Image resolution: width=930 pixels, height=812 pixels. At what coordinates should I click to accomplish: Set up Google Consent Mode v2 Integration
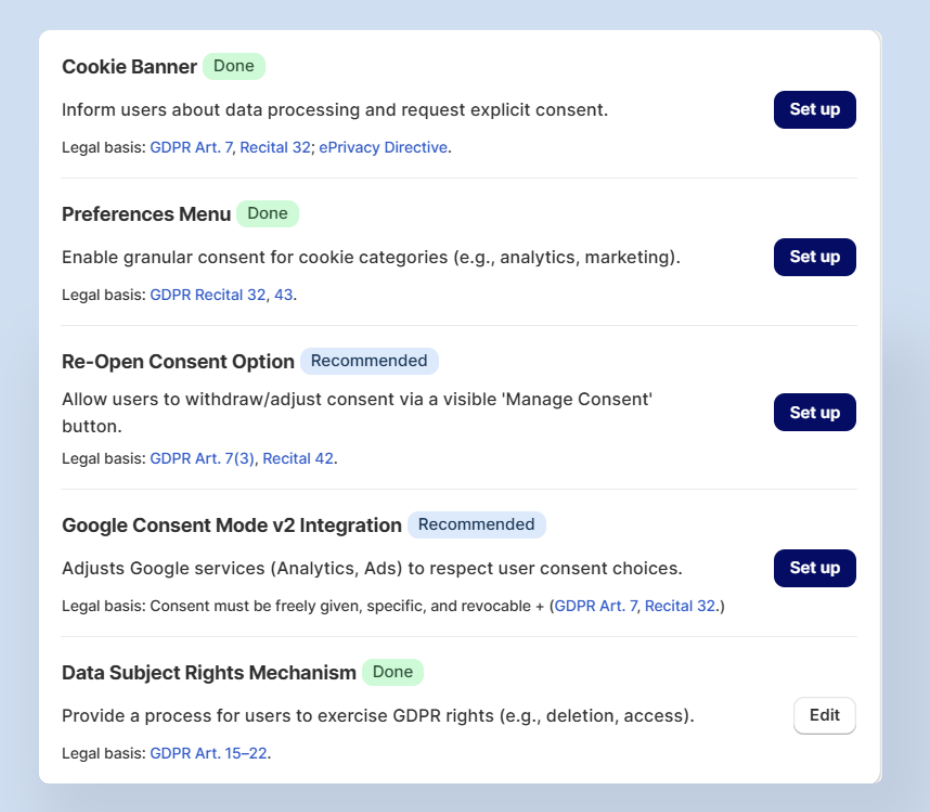coord(814,568)
